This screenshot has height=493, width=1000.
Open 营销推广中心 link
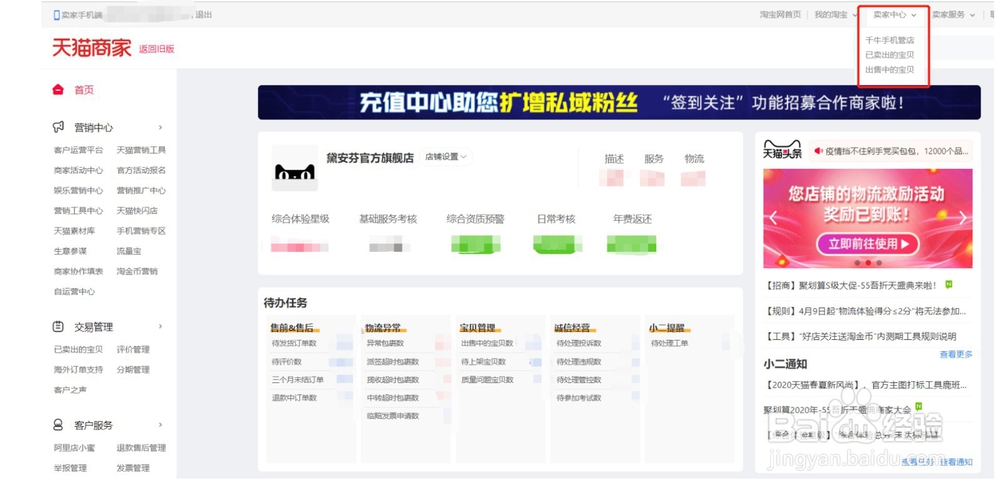(141, 191)
